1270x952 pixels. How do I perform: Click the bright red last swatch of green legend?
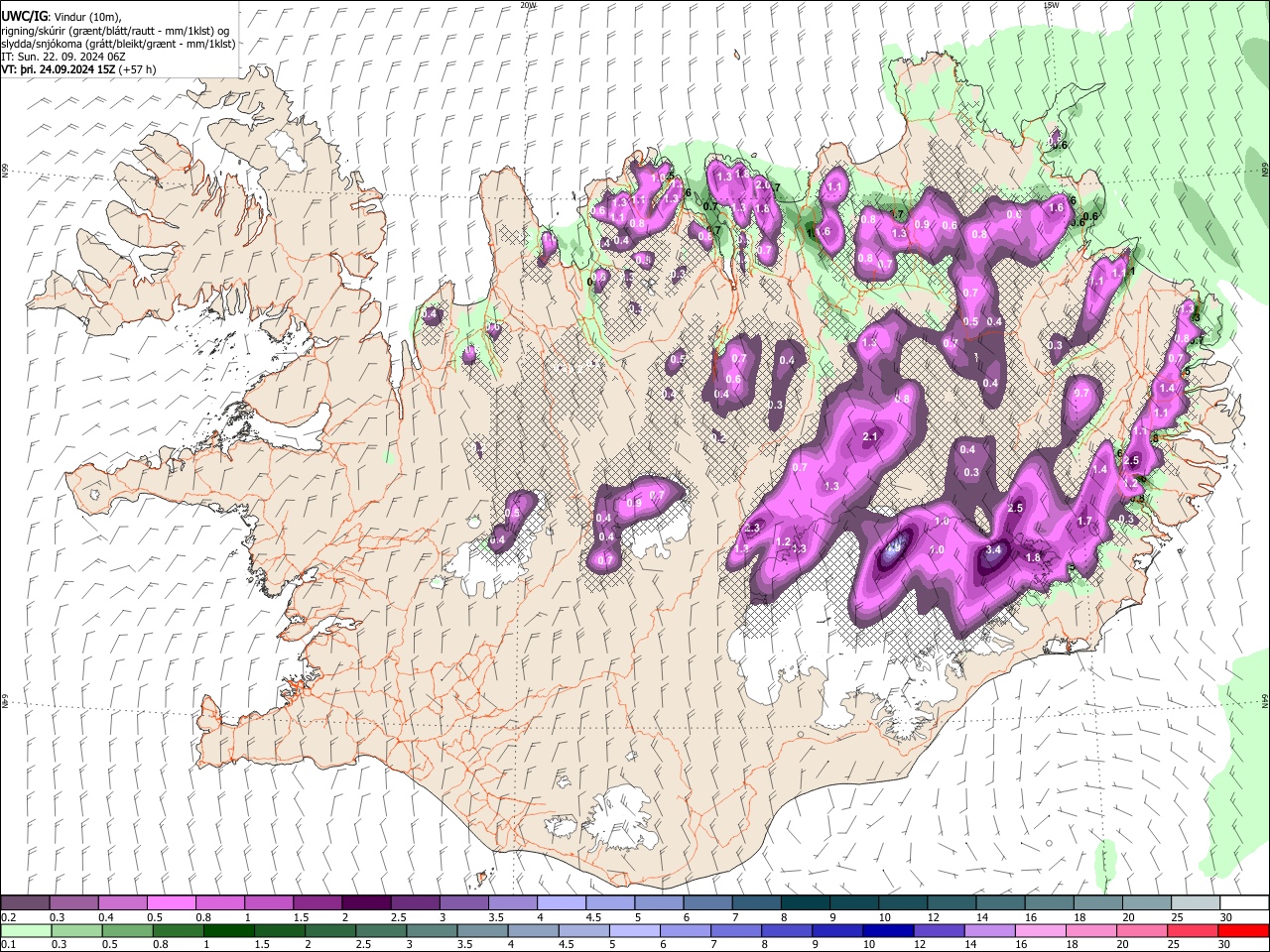(1243, 930)
